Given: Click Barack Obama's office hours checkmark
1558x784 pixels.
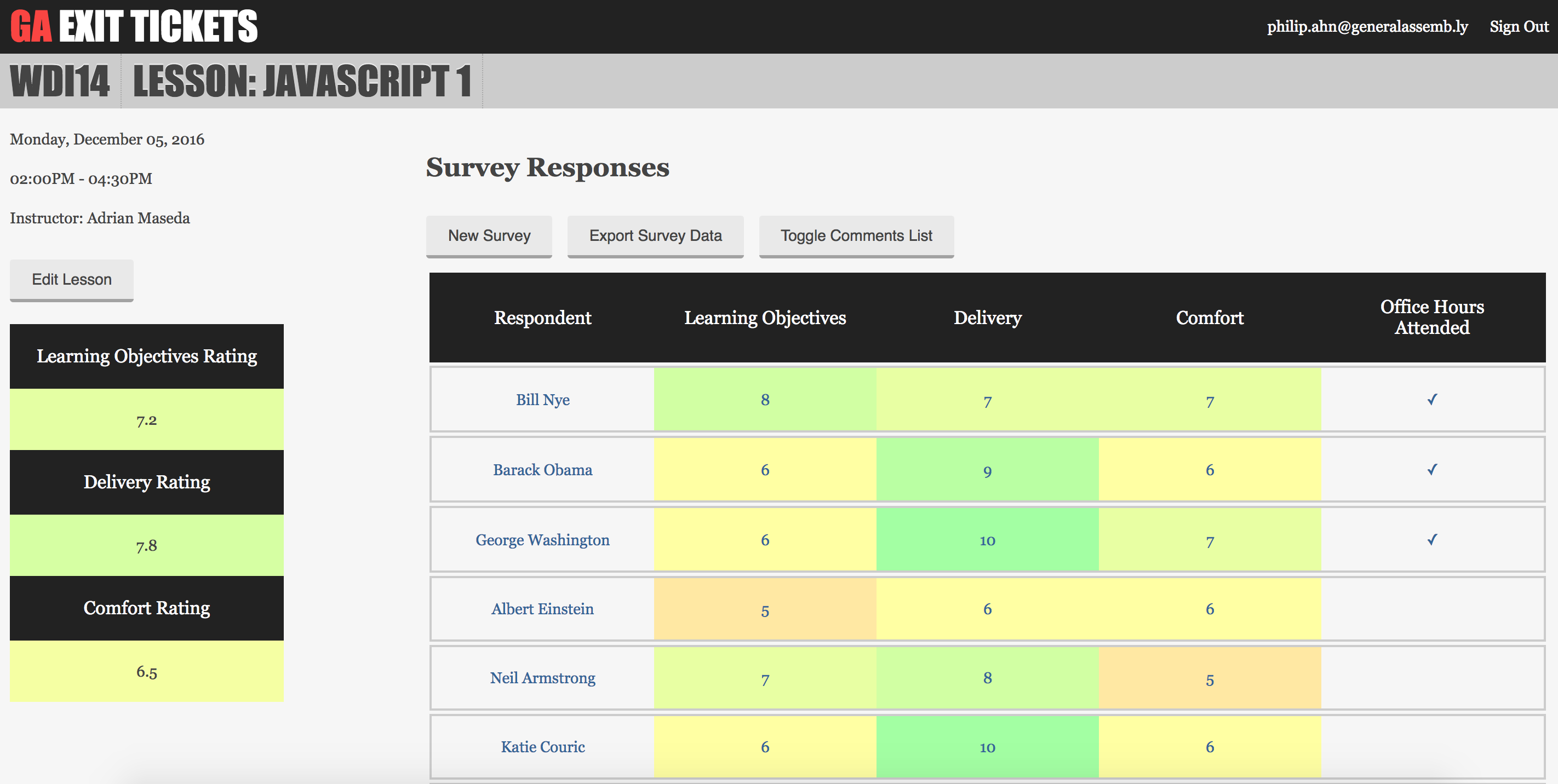Looking at the screenshot, I should point(1431,470).
